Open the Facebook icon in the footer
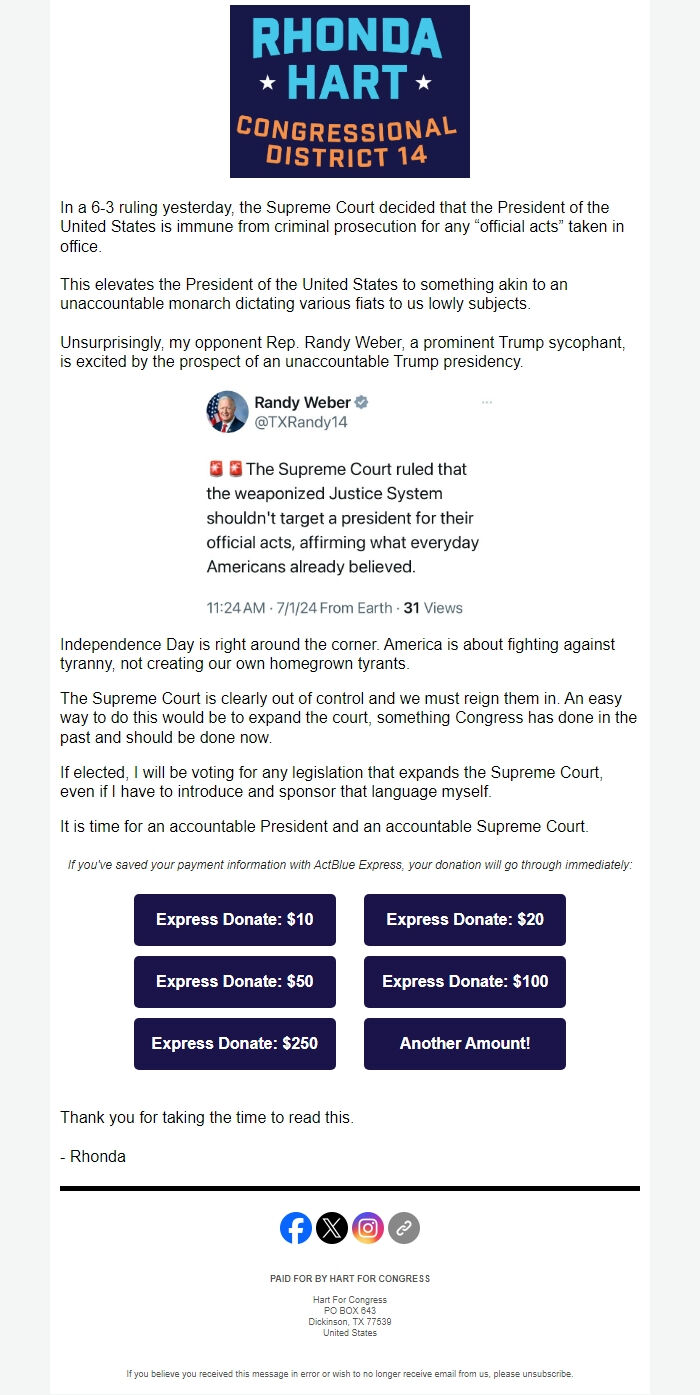The width and height of the screenshot is (700, 1395). pos(297,1228)
